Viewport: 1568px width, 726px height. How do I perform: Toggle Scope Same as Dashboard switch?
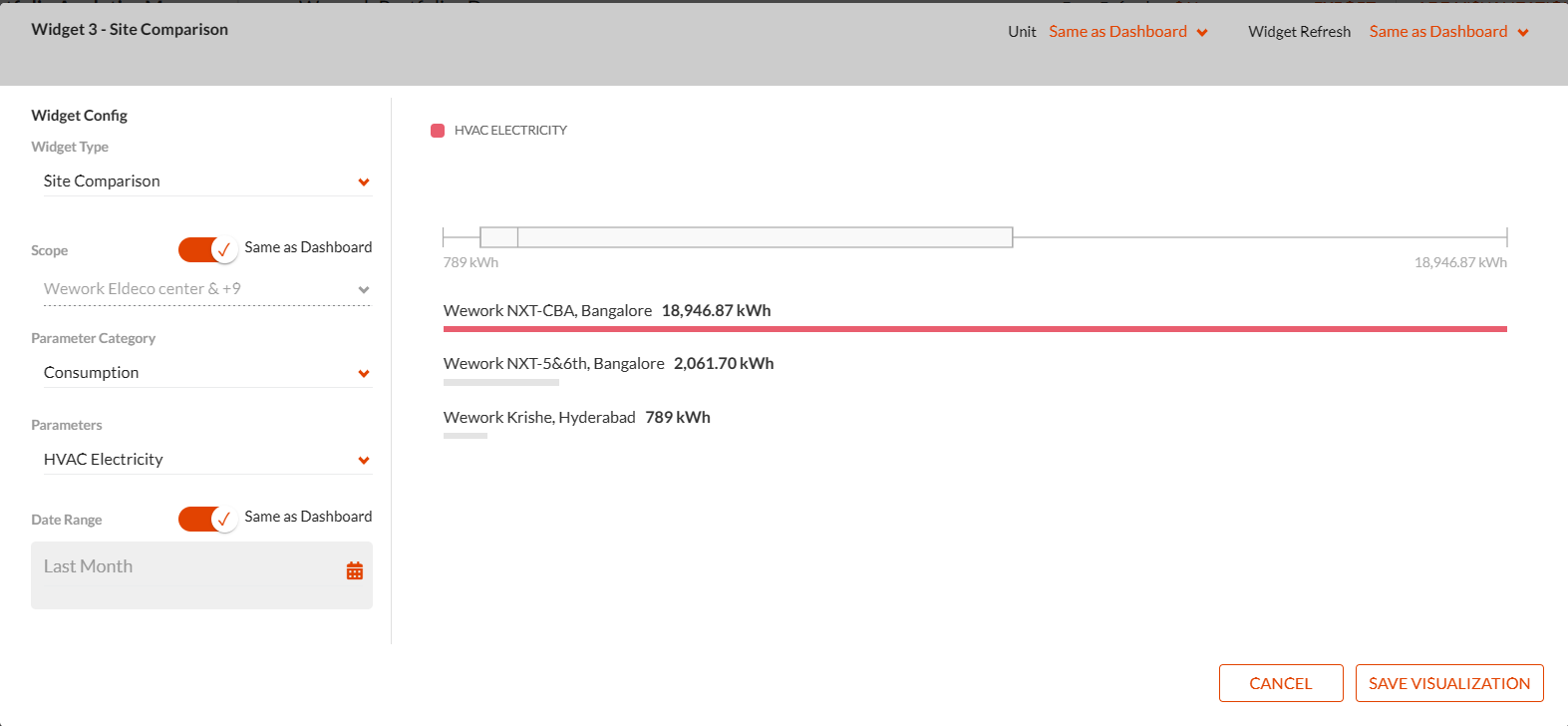208,249
